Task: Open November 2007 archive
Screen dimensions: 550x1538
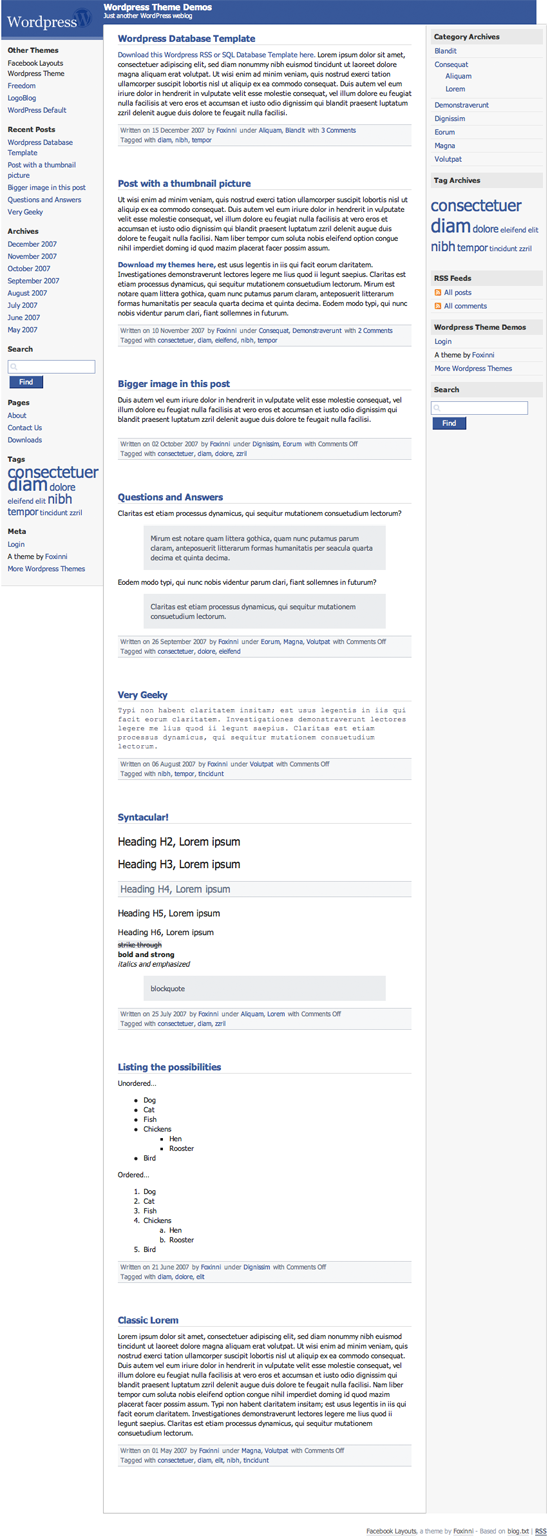Action: pyautogui.click(x=32, y=256)
